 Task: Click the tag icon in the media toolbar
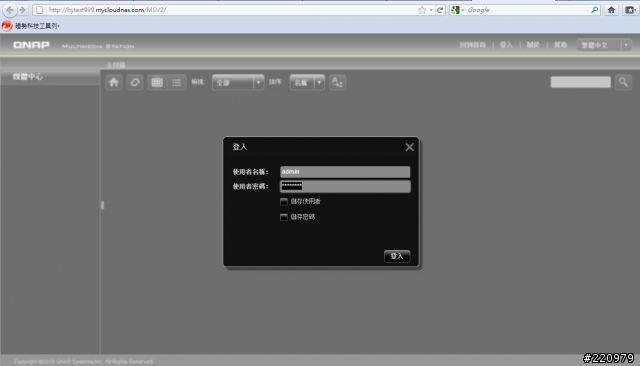coord(135,82)
